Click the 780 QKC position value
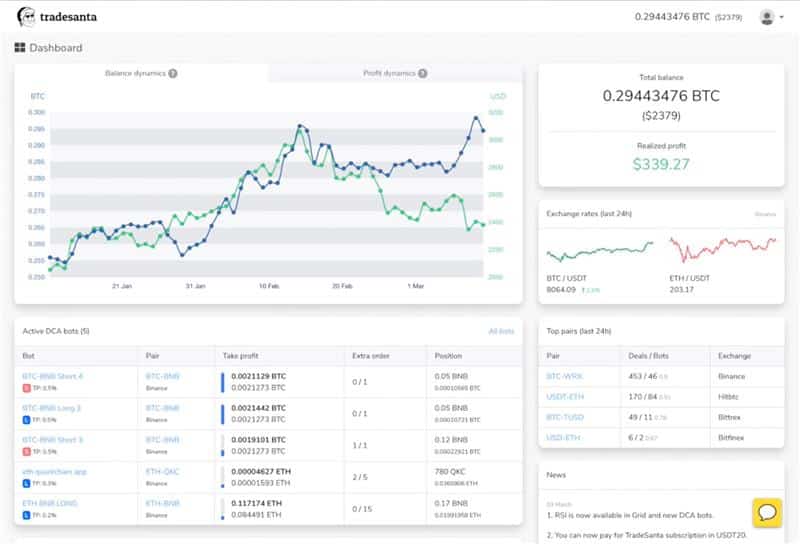Screen dimensions: 800x544 tap(449, 471)
